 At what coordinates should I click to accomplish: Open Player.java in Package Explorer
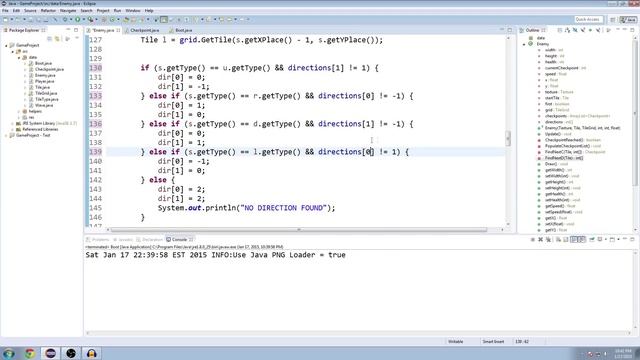point(44,81)
